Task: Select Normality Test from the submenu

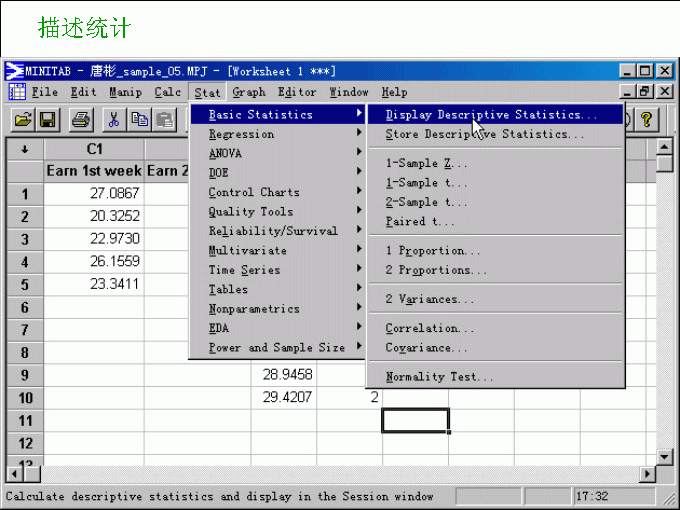Action: click(439, 377)
